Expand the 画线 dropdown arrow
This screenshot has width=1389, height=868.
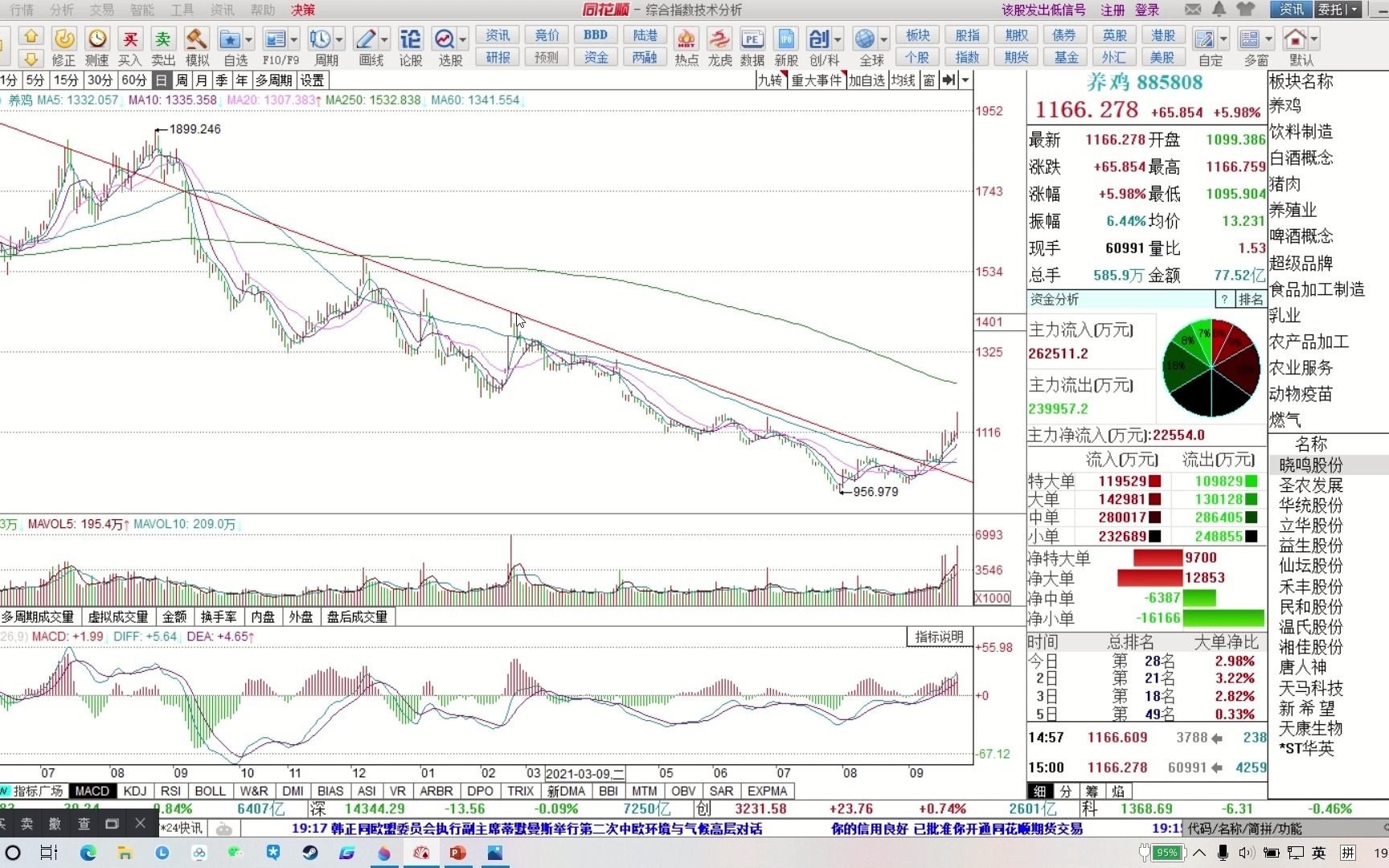pyautogui.click(x=384, y=39)
